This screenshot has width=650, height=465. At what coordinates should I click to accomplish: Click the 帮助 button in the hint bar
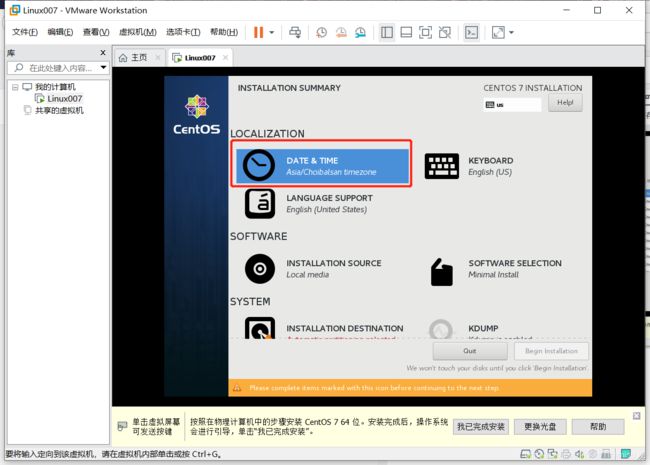(598, 426)
